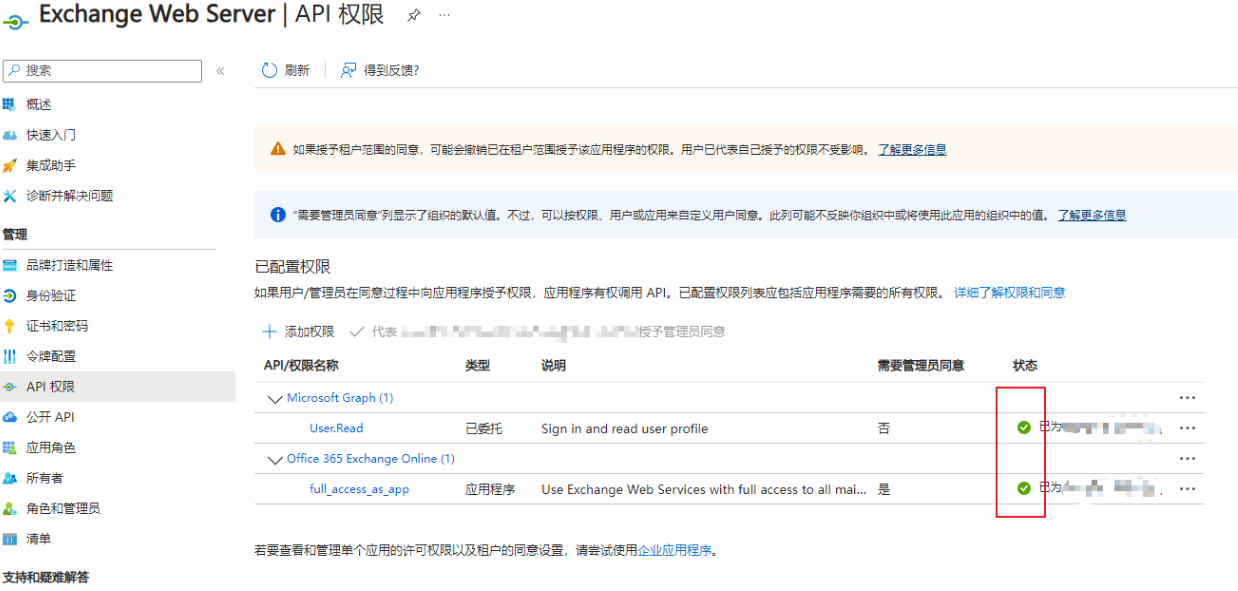Click the 添加权限 button
This screenshot has width=1238, height=591.
[298, 331]
